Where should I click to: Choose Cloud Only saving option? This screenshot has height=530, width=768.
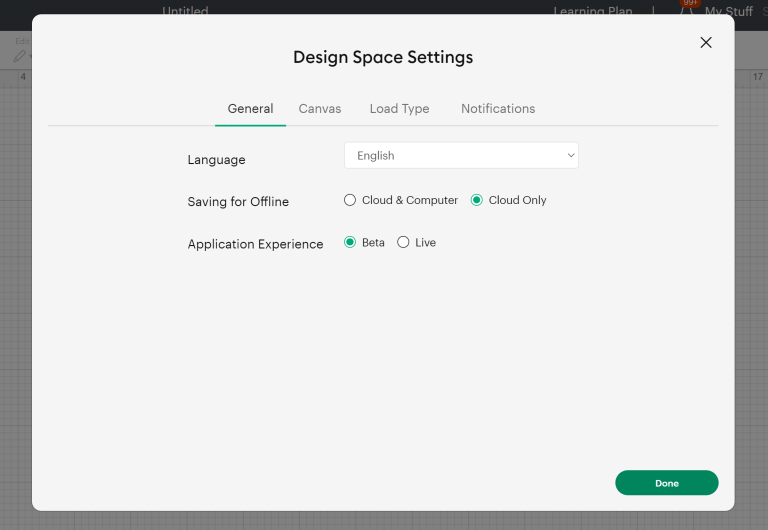coord(477,200)
